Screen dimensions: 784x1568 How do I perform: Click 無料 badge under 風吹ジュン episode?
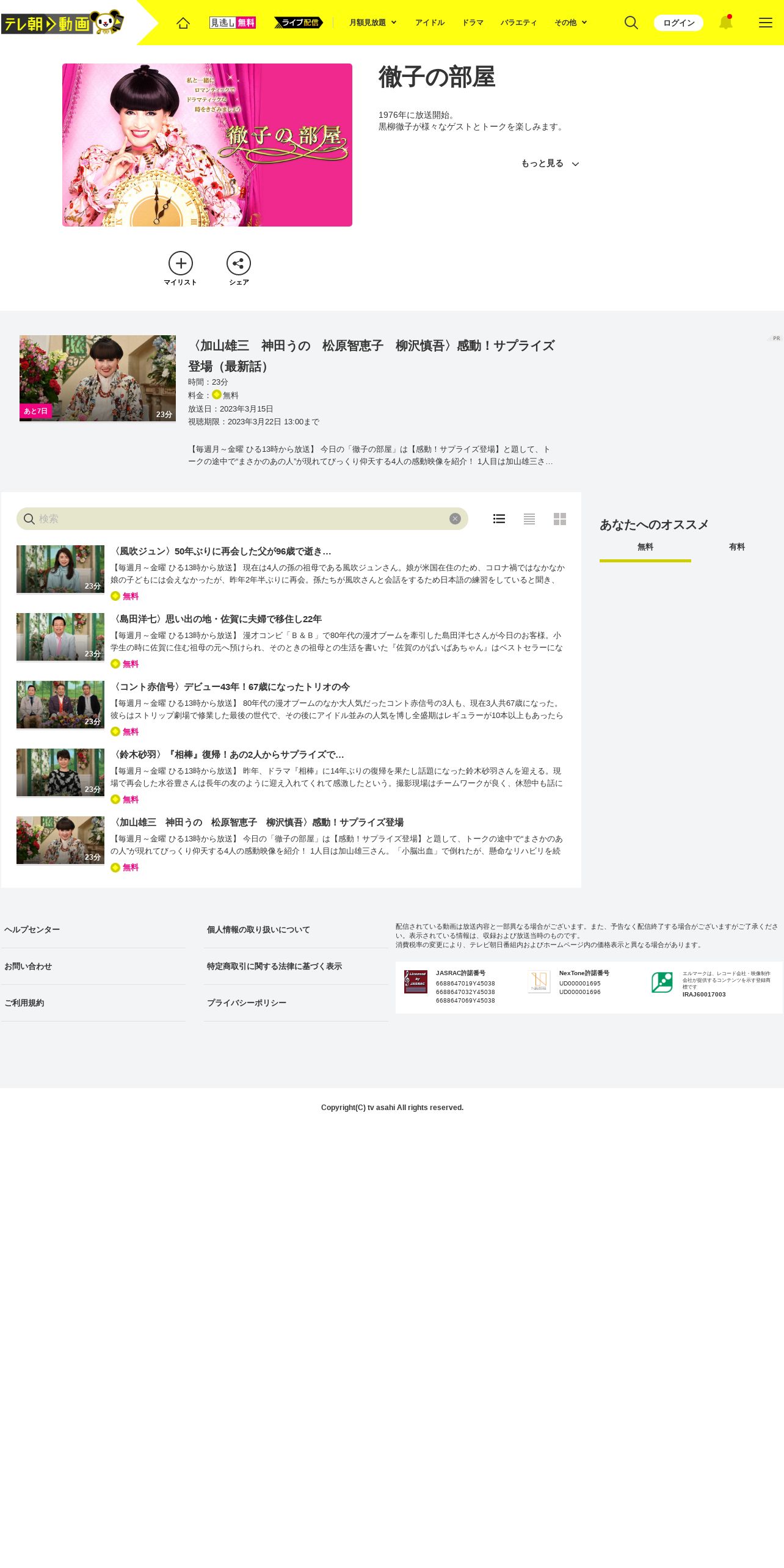point(125,596)
